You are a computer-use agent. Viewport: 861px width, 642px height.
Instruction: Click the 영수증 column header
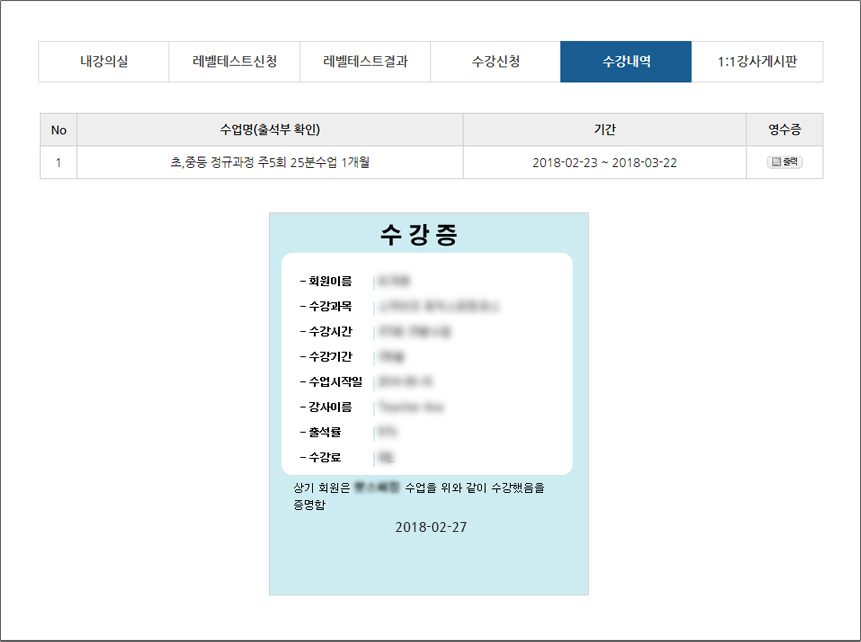784,130
